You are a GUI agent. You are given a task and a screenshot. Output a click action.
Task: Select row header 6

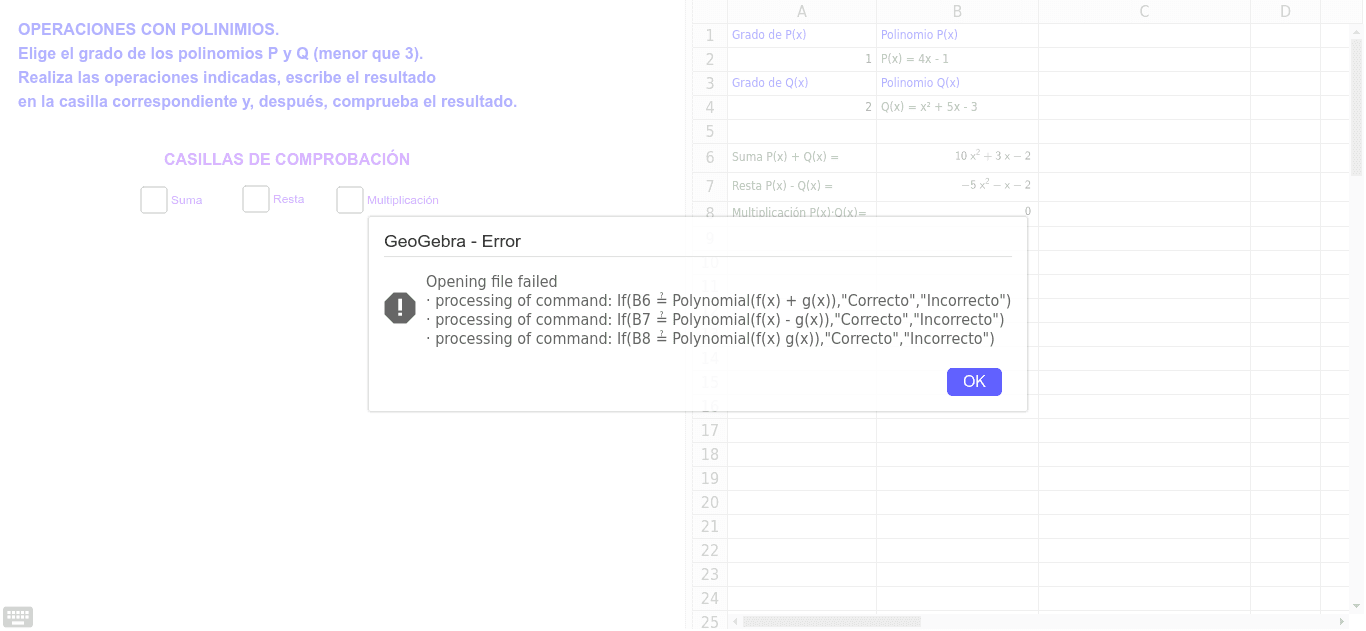(710, 157)
